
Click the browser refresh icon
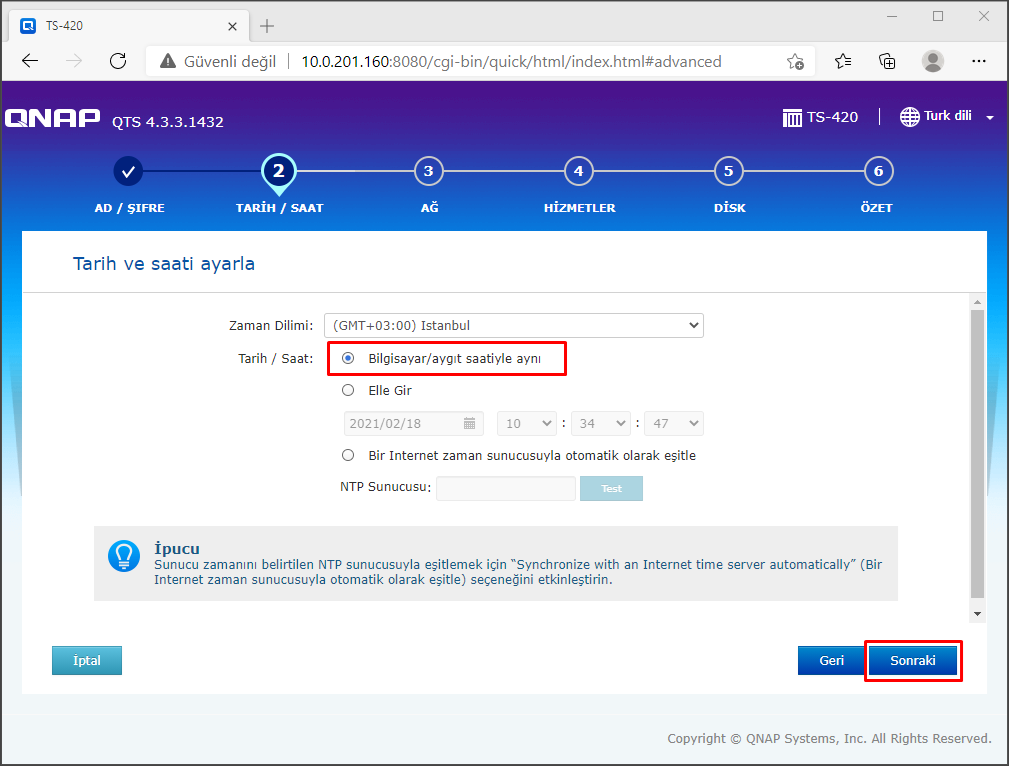(118, 61)
